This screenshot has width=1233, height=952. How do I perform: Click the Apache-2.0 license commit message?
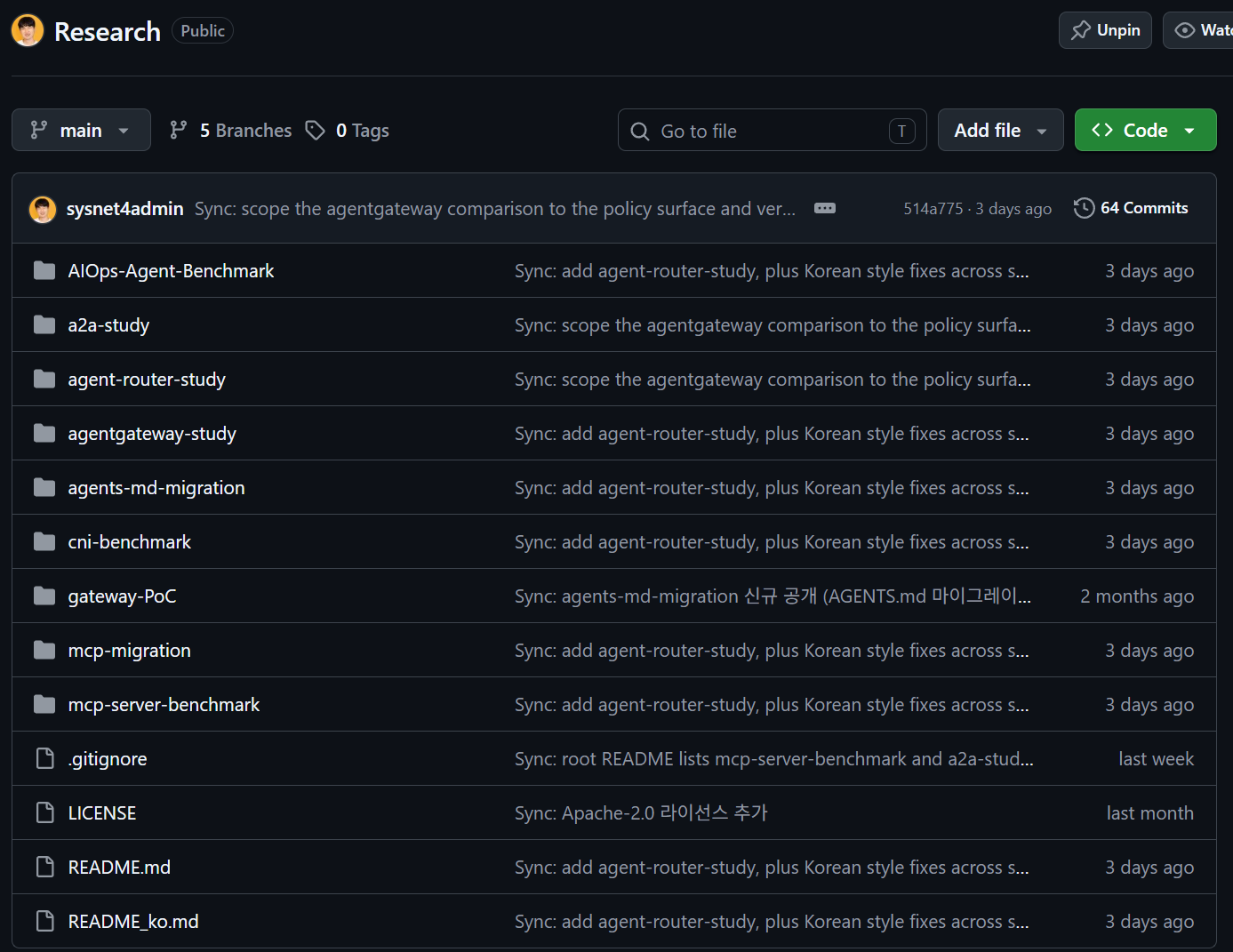pos(641,813)
